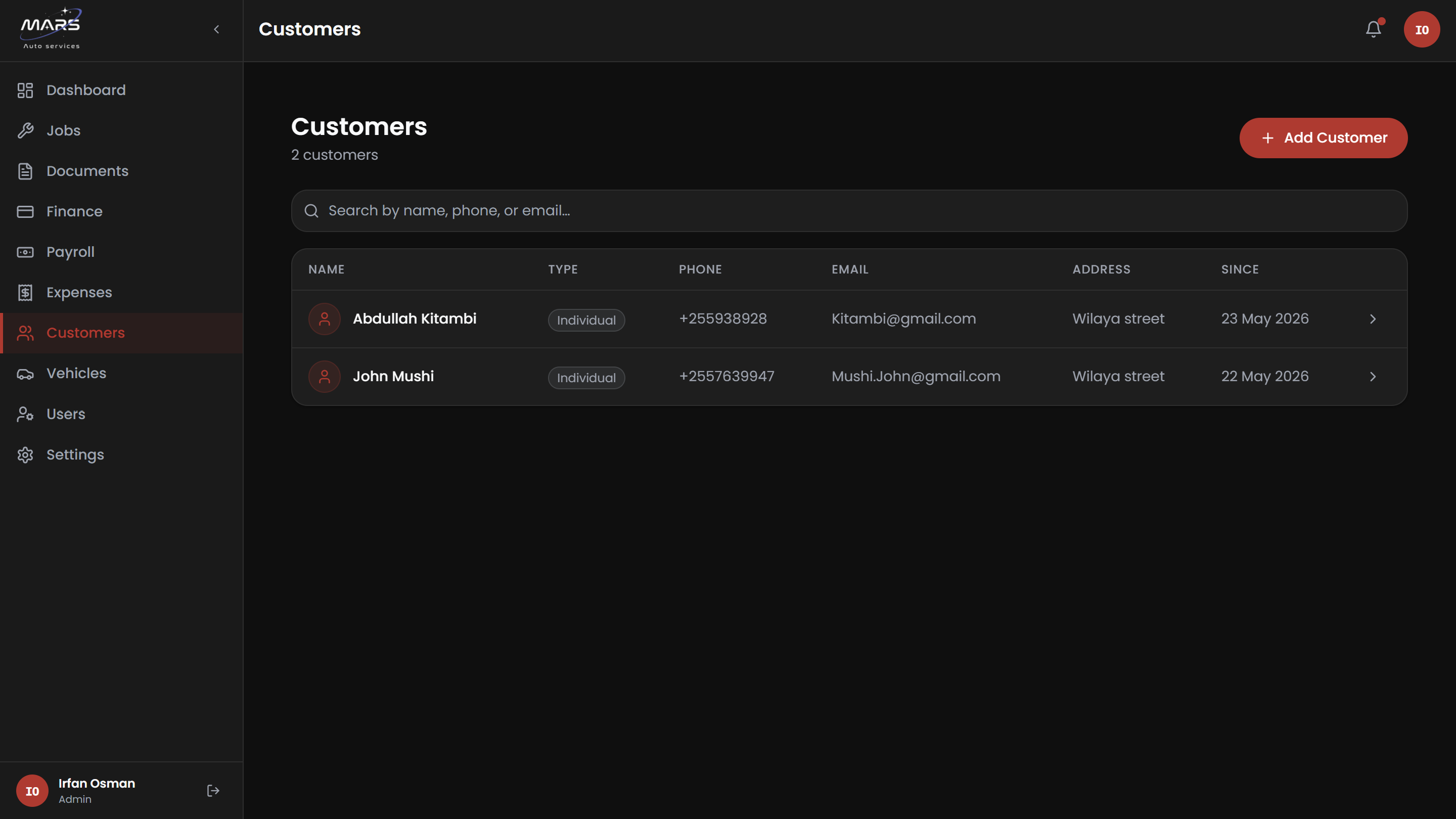Viewport: 1456px width, 819px height.
Task: Open John Mushi customer name
Action: [x=393, y=377]
